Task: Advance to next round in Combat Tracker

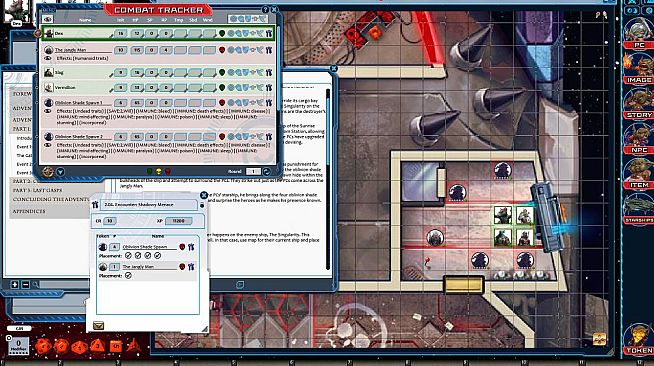Action: pyautogui.click(x=267, y=171)
